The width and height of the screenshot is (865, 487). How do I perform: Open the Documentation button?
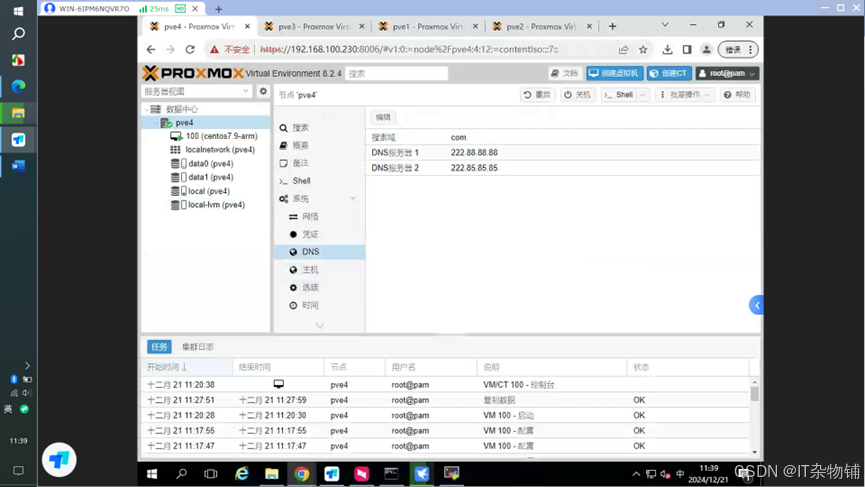pyautogui.click(x=564, y=73)
